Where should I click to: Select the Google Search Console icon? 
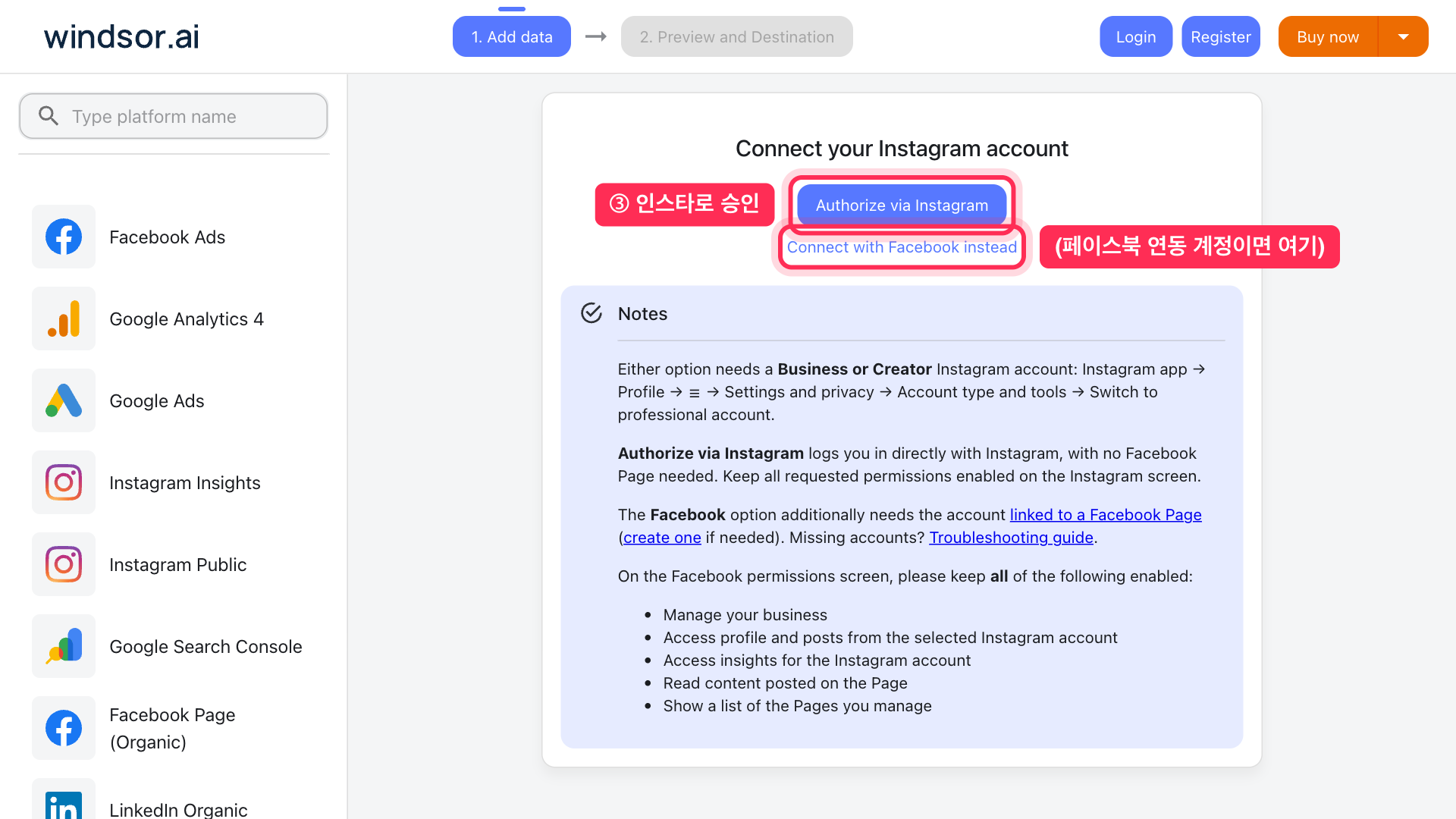(64, 646)
